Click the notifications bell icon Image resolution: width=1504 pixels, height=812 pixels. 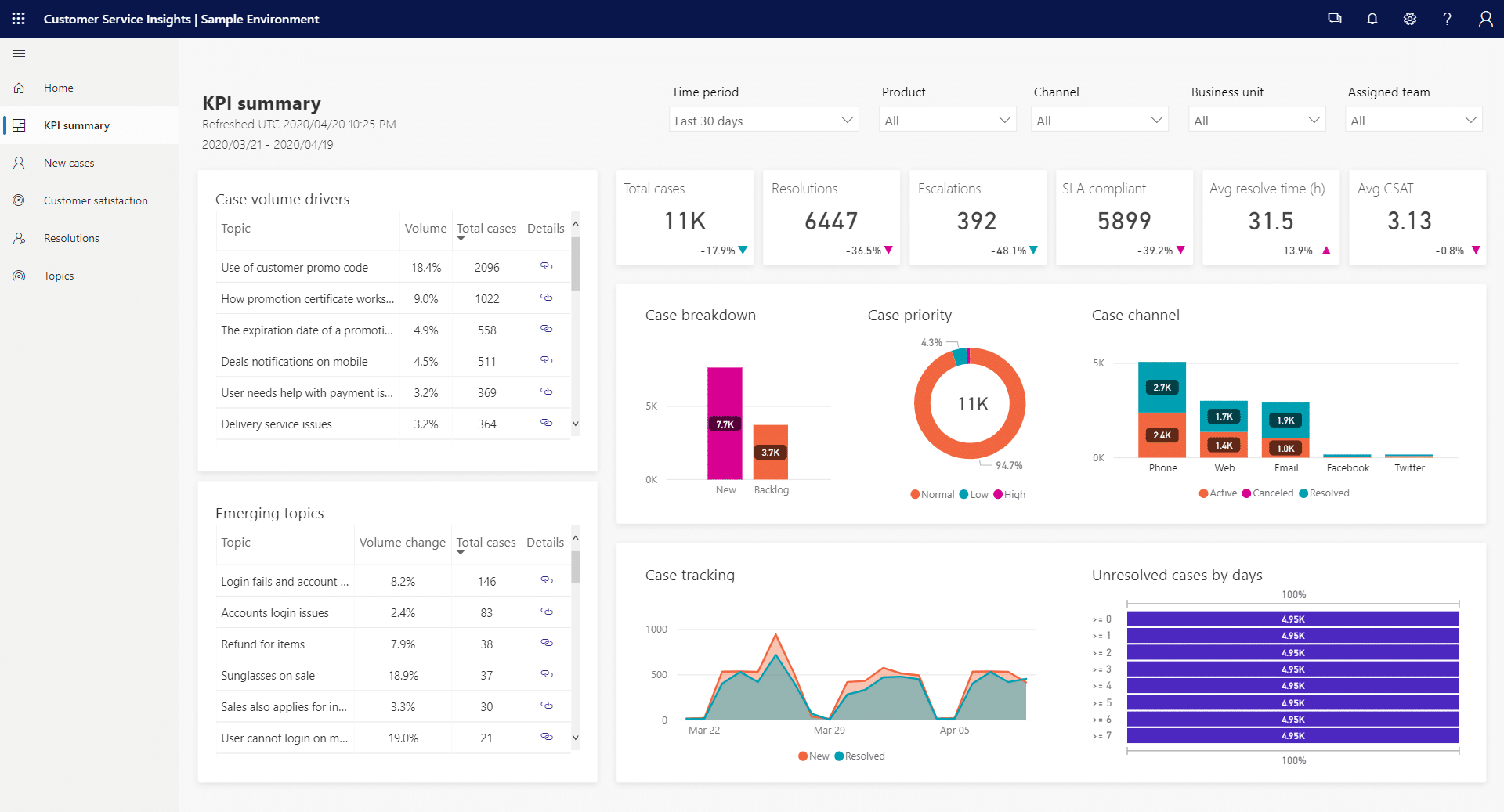1372,19
